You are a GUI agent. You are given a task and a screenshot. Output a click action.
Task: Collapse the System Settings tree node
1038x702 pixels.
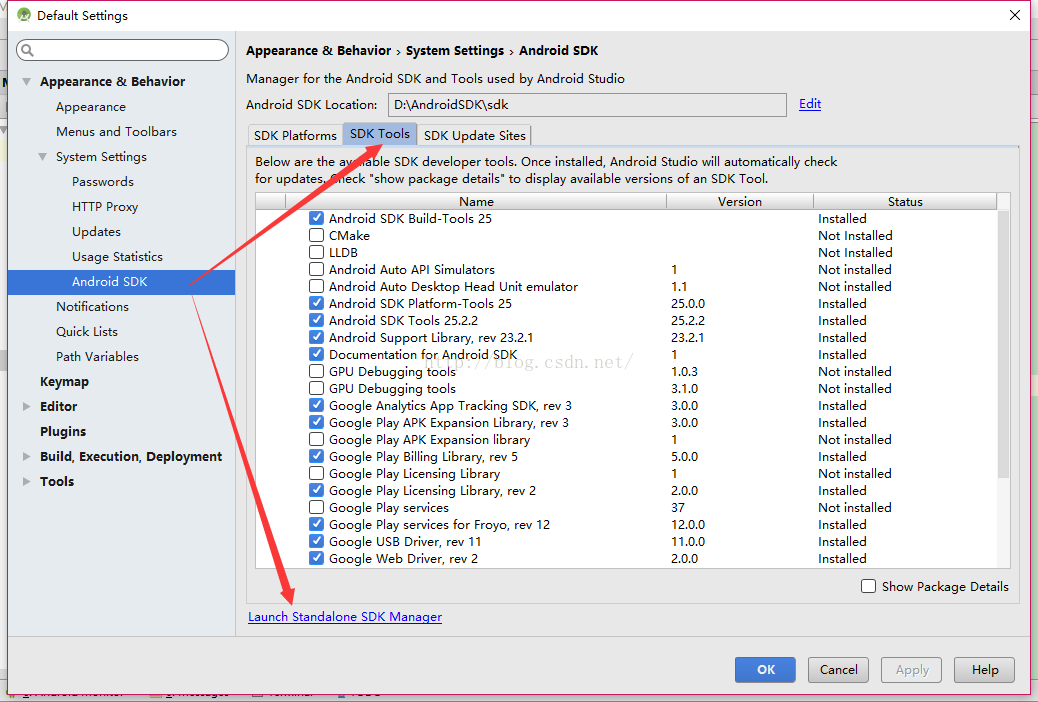point(42,157)
